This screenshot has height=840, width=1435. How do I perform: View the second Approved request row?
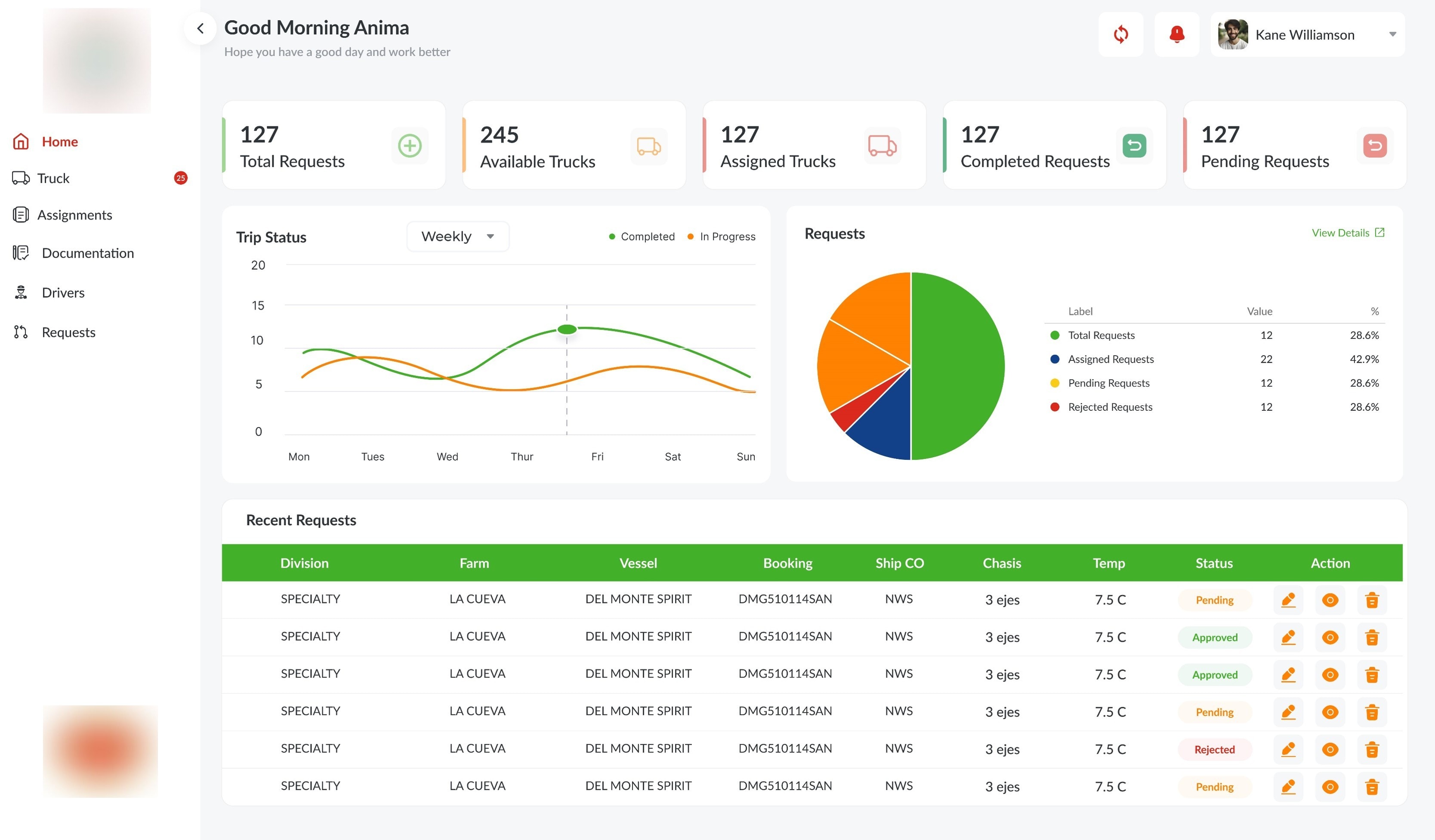(x=1330, y=675)
